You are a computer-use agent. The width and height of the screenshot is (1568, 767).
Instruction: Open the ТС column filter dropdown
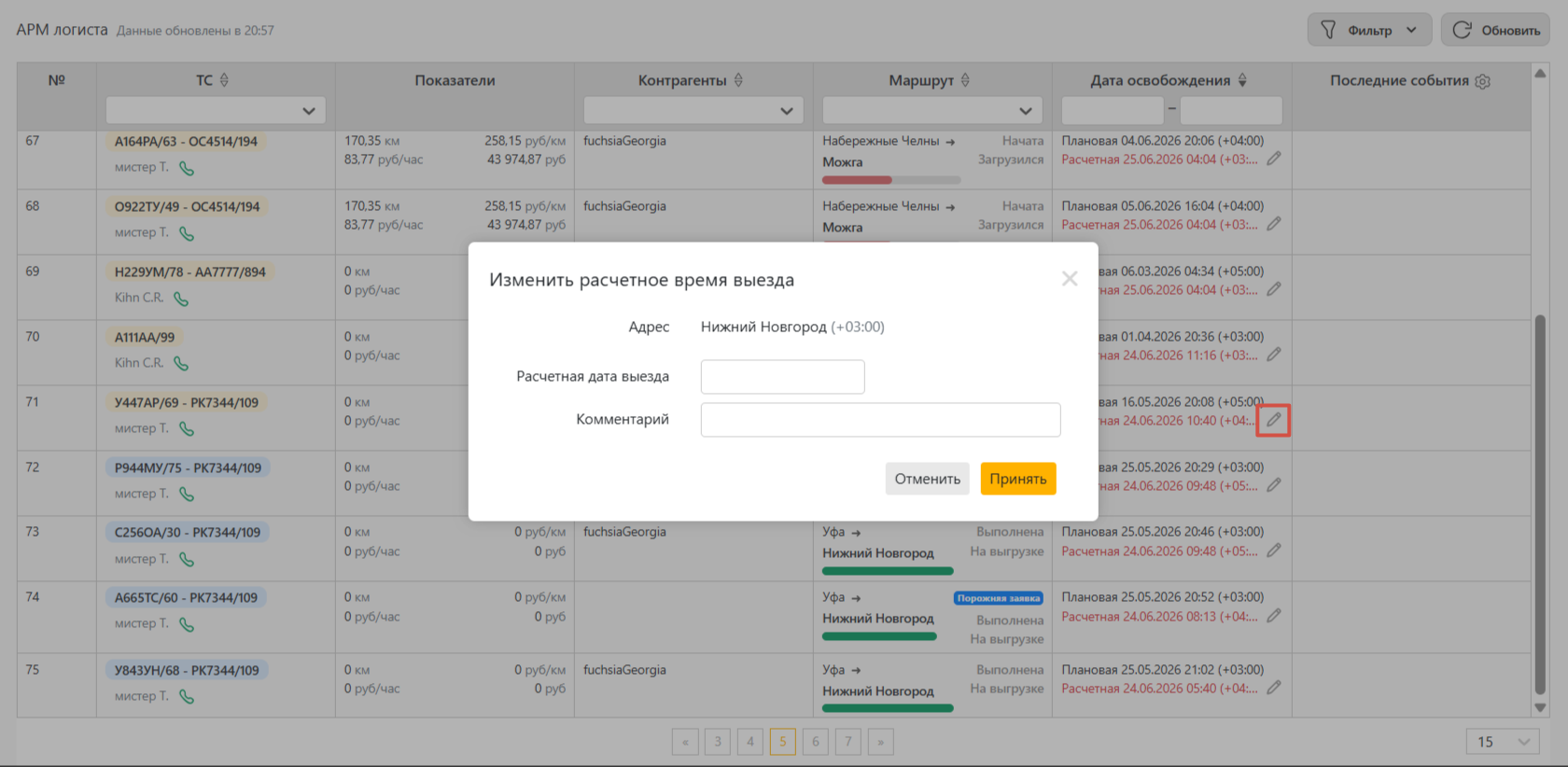tap(216, 110)
